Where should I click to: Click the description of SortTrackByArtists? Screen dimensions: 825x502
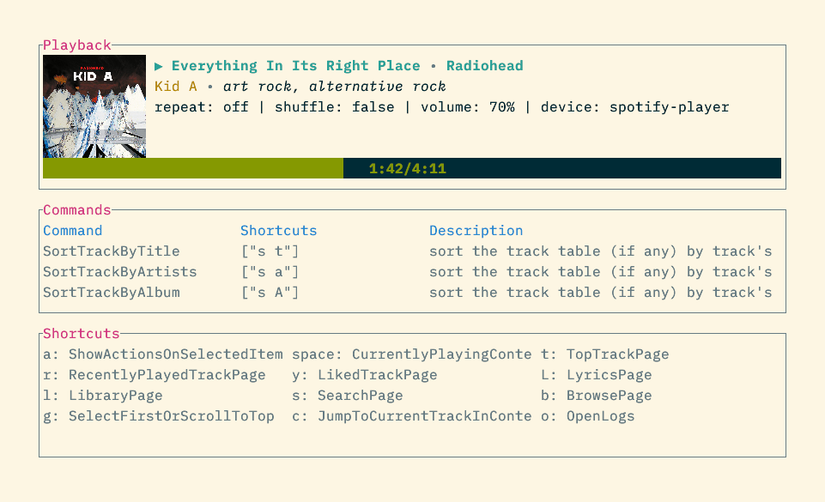601,272
